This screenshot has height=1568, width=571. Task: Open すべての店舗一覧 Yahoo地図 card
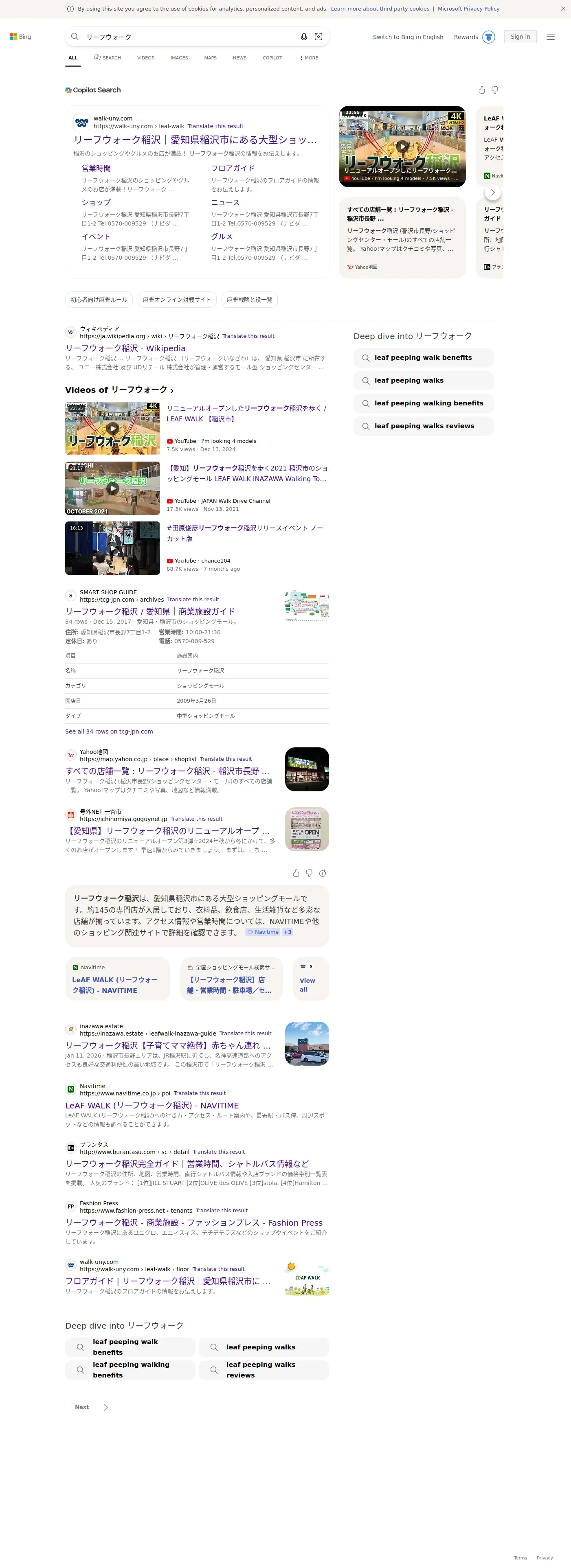402,237
